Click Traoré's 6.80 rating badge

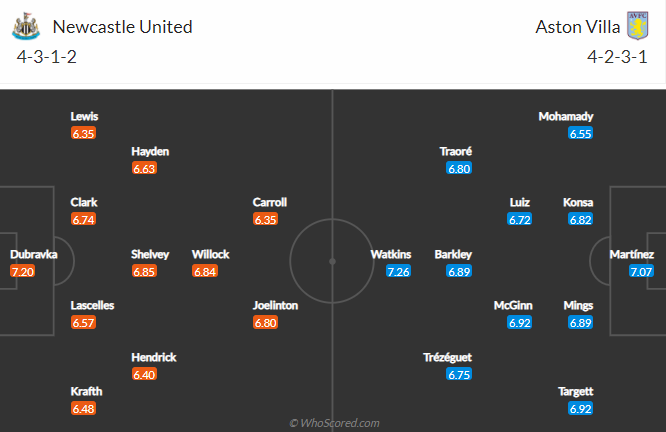click(459, 168)
